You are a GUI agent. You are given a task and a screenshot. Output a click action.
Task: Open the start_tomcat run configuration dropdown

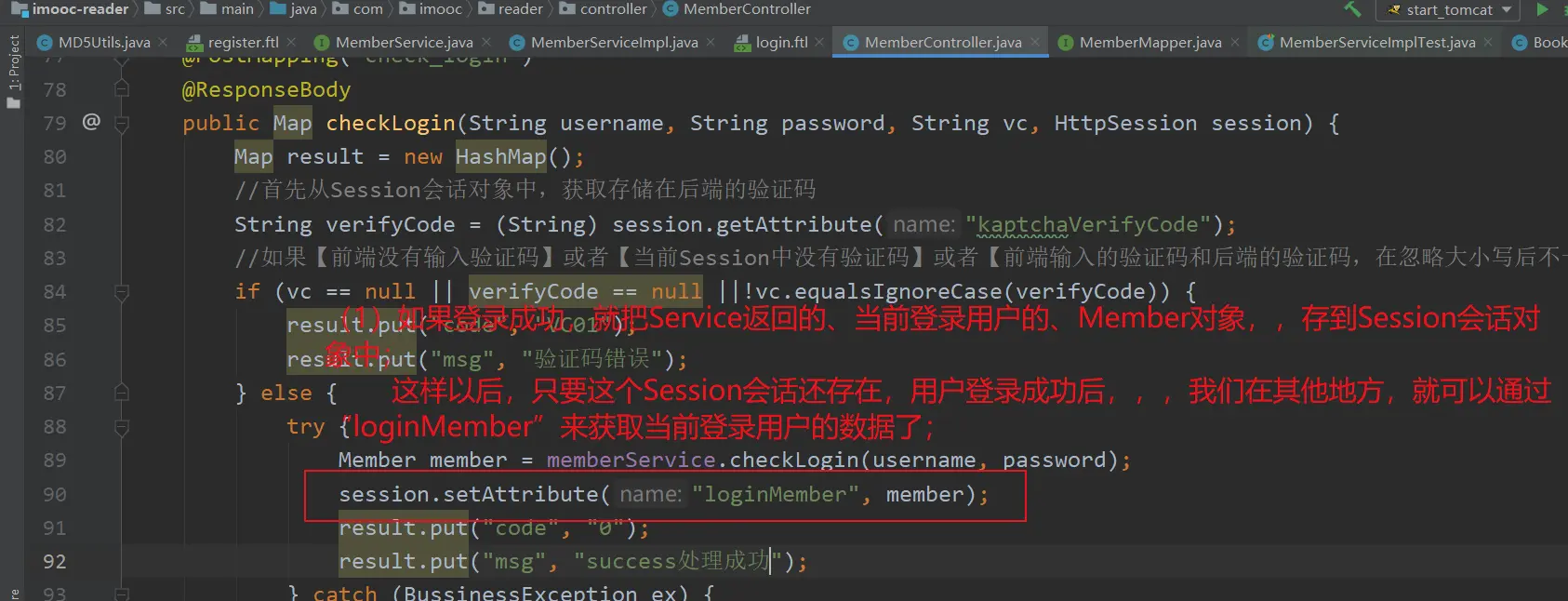click(x=1448, y=10)
